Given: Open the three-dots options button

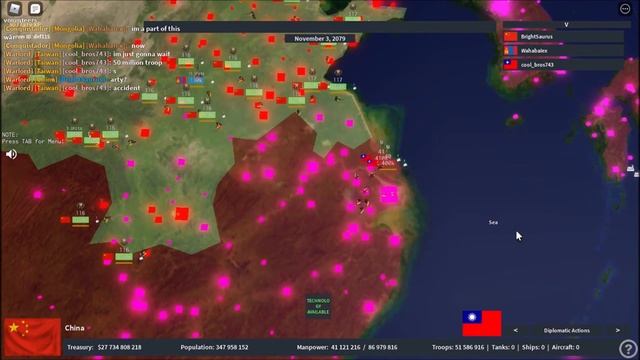Looking at the screenshot, I should [625, 9].
